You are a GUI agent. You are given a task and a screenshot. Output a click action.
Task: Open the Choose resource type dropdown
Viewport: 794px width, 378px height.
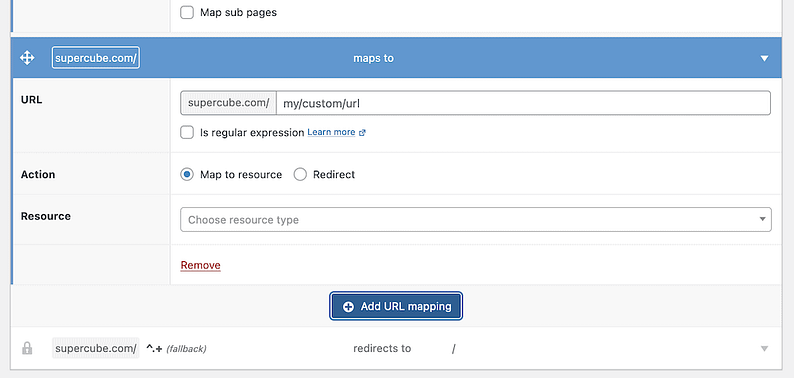pyautogui.click(x=476, y=220)
